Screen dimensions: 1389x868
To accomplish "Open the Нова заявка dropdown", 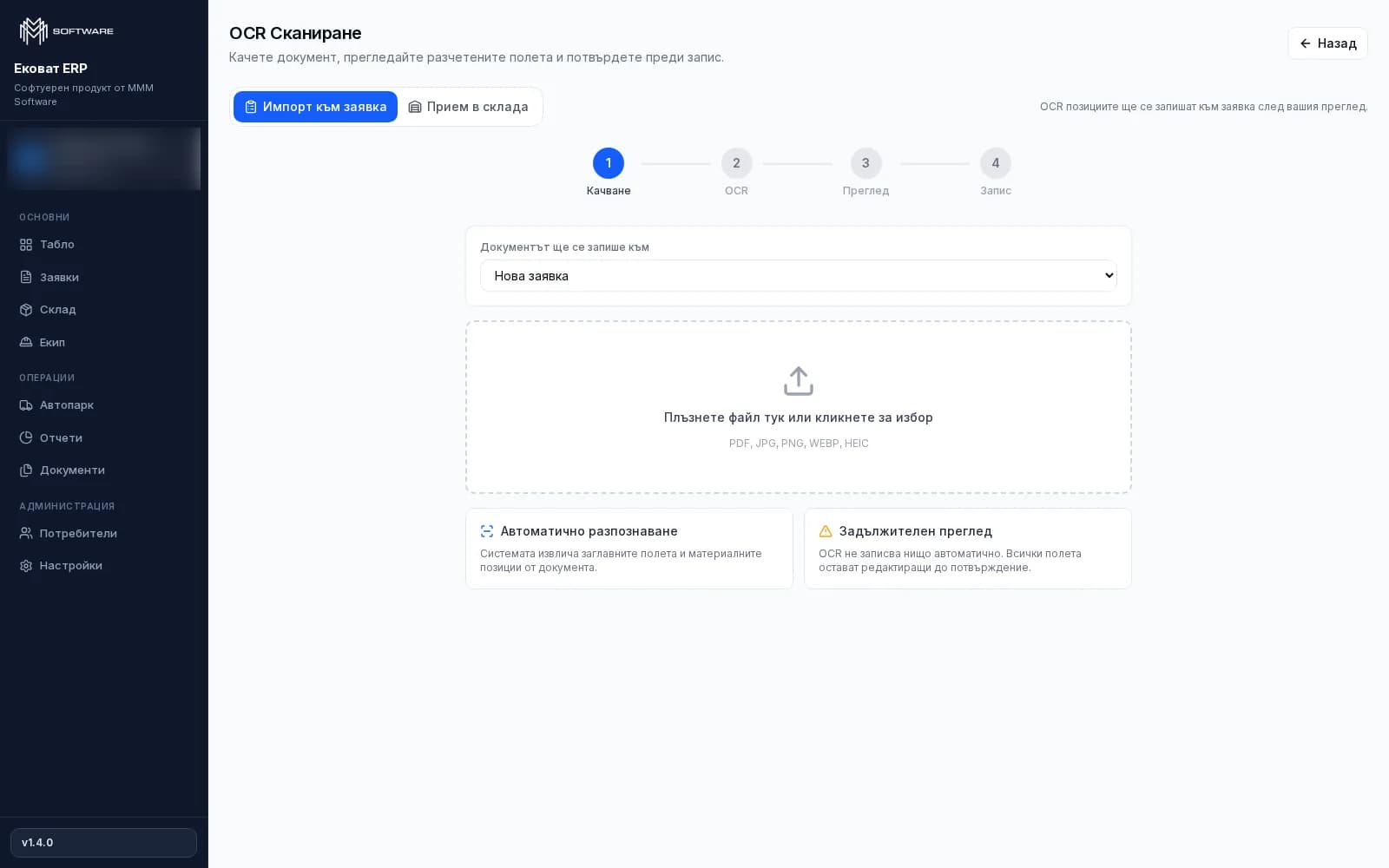I will [798, 276].
